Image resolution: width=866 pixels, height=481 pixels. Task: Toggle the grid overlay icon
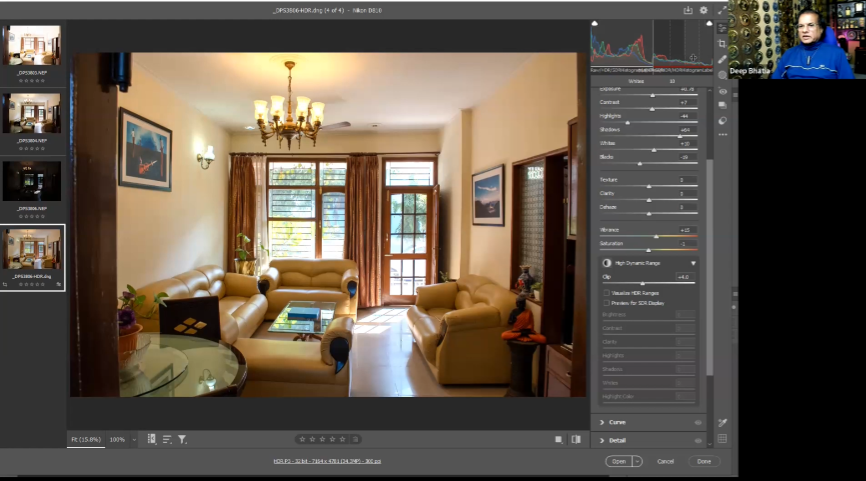pyautogui.click(x=722, y=438)
